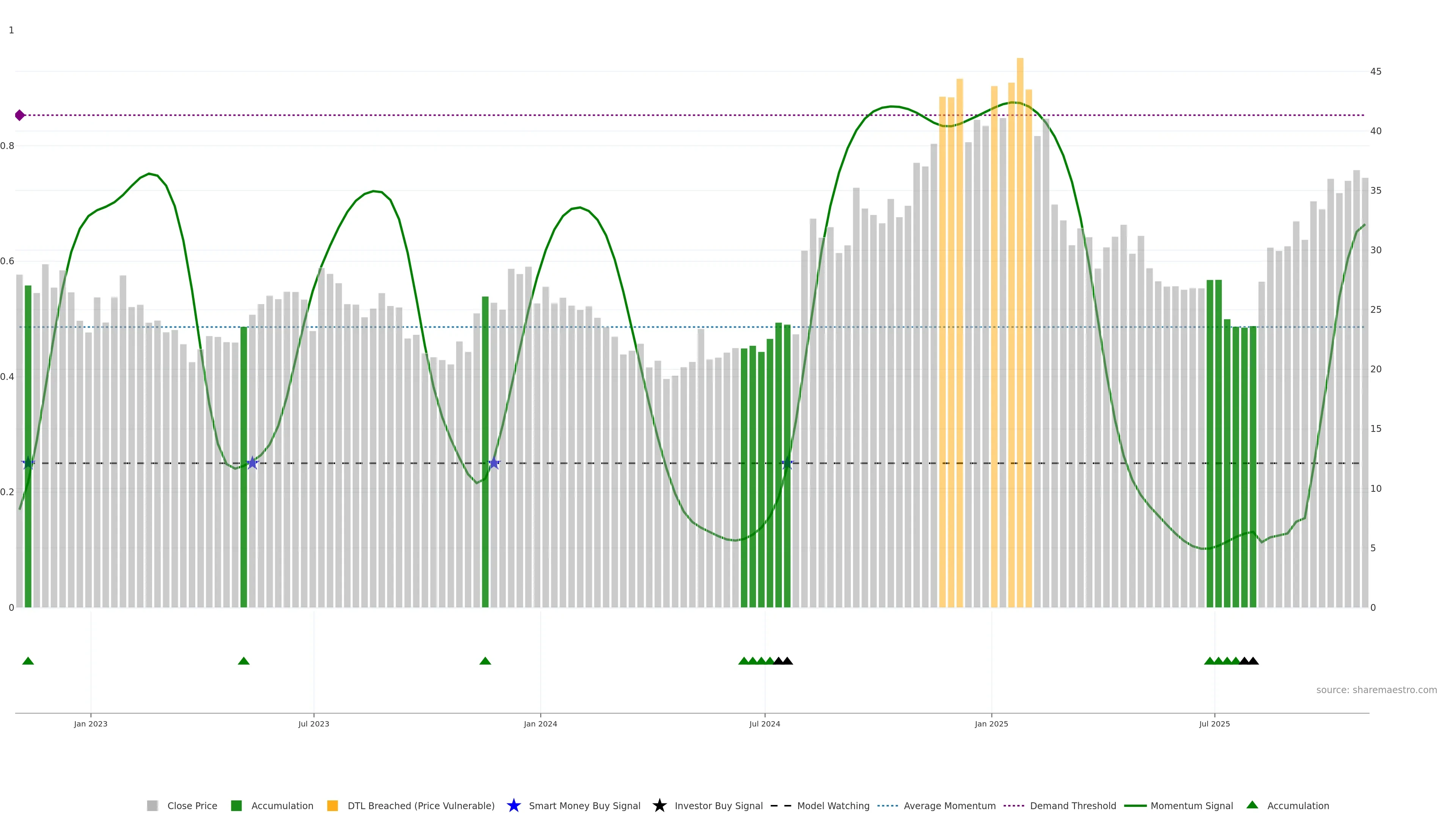Click the lone green triangle before Jan 2024

(x=485, y=661)
